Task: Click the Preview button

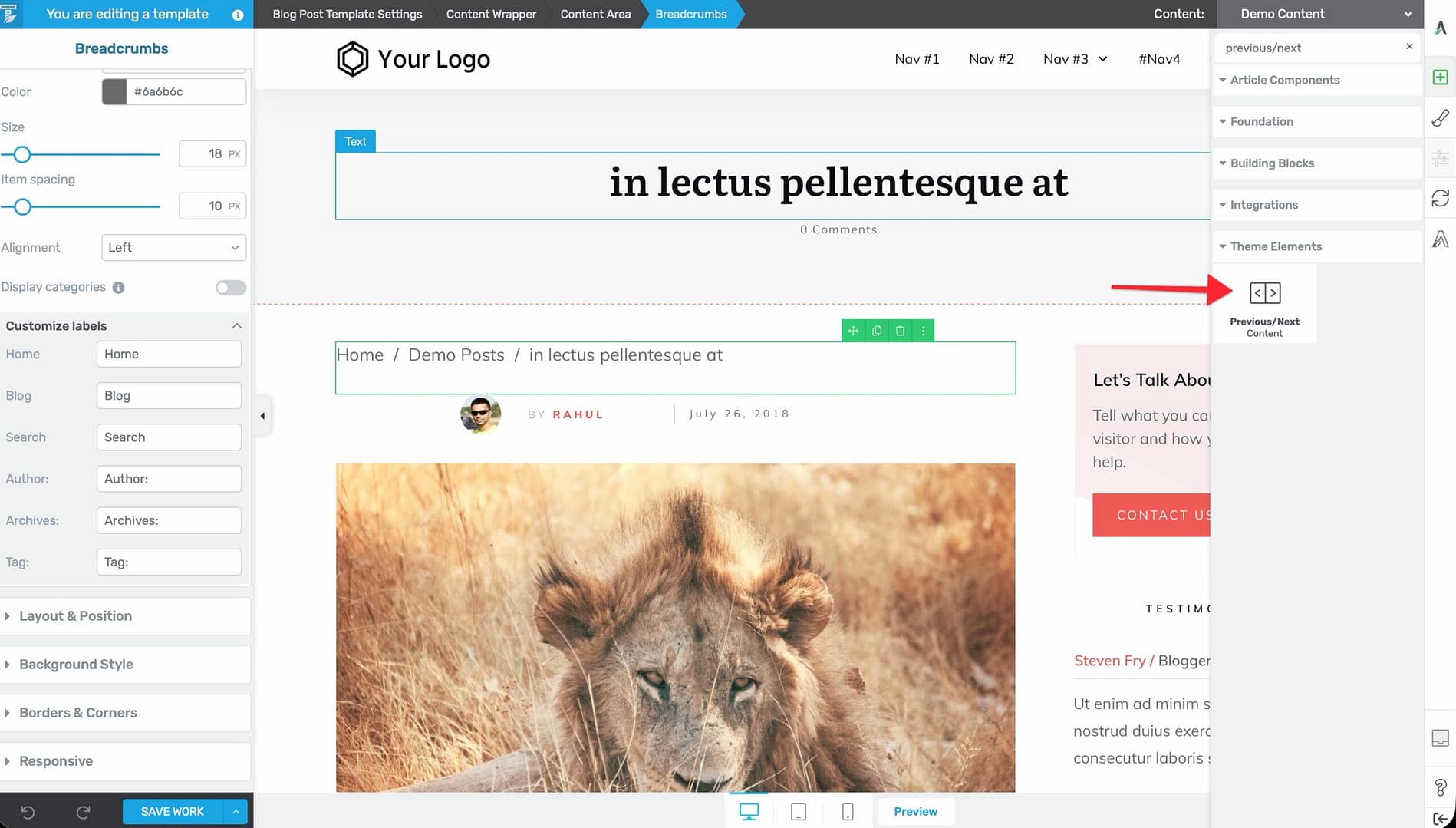Action: (x=915, y=811)
